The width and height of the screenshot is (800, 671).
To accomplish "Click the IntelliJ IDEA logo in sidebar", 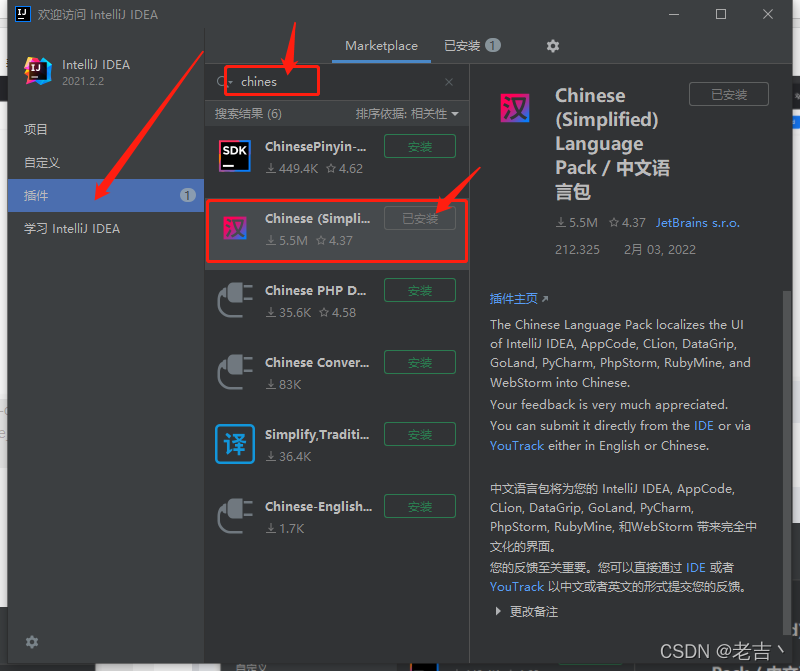I will coord(38,71).
